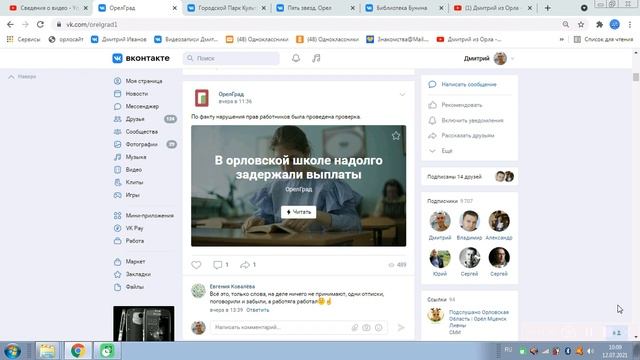Open Подслушано Орловская Область link
This screenshot has height=360, width=640.
pyautogui.click(x=478, y=318)
